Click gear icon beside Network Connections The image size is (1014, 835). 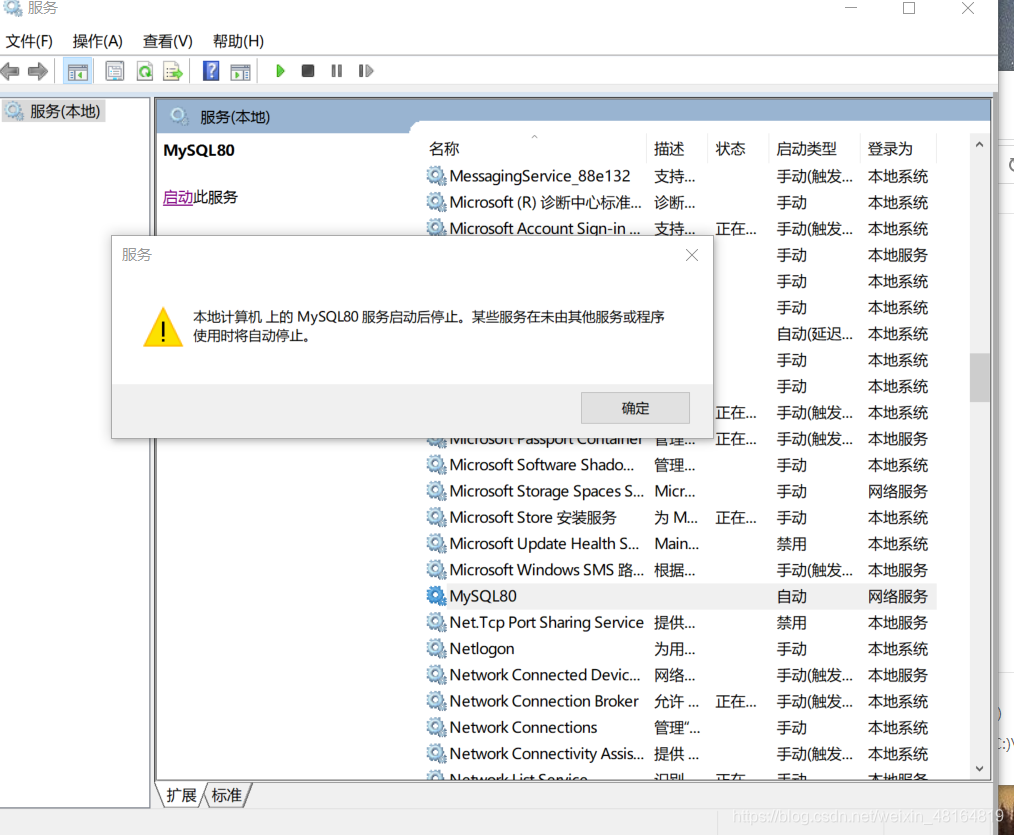(437, 728)
